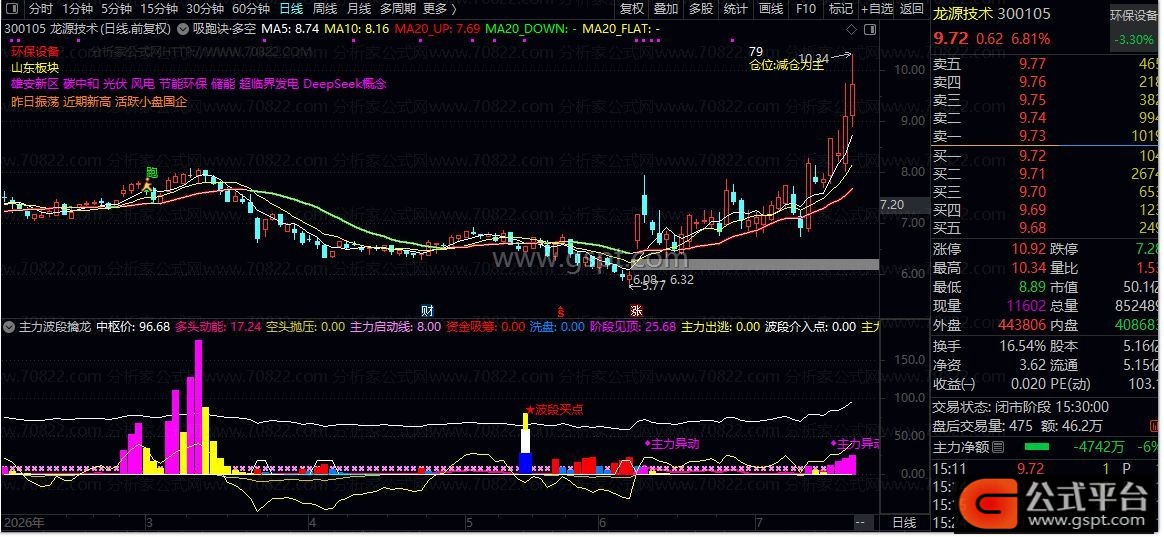Switch to 月线 monthly chart
The image size is (1164, 537).
point(359,9)
